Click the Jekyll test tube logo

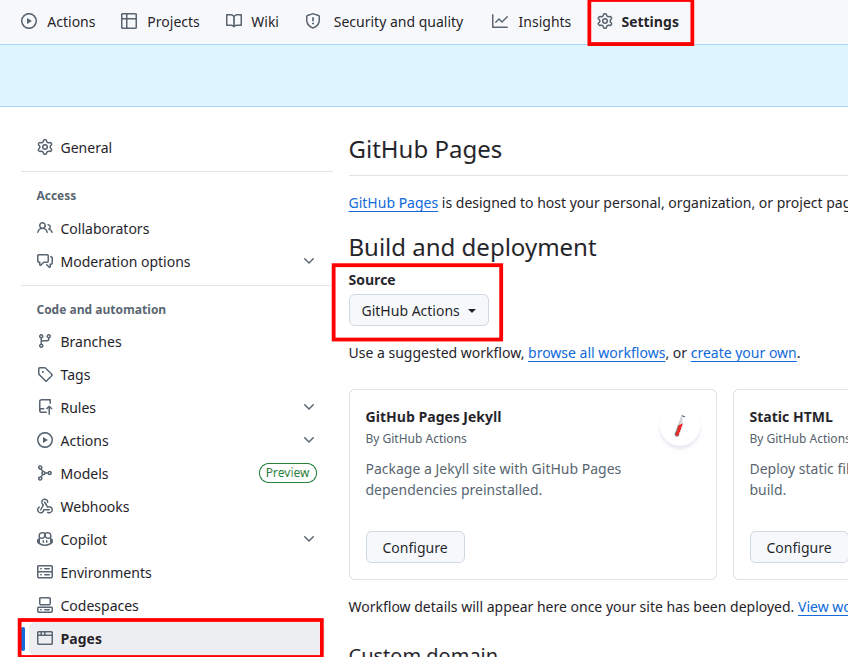coord(680,426)
